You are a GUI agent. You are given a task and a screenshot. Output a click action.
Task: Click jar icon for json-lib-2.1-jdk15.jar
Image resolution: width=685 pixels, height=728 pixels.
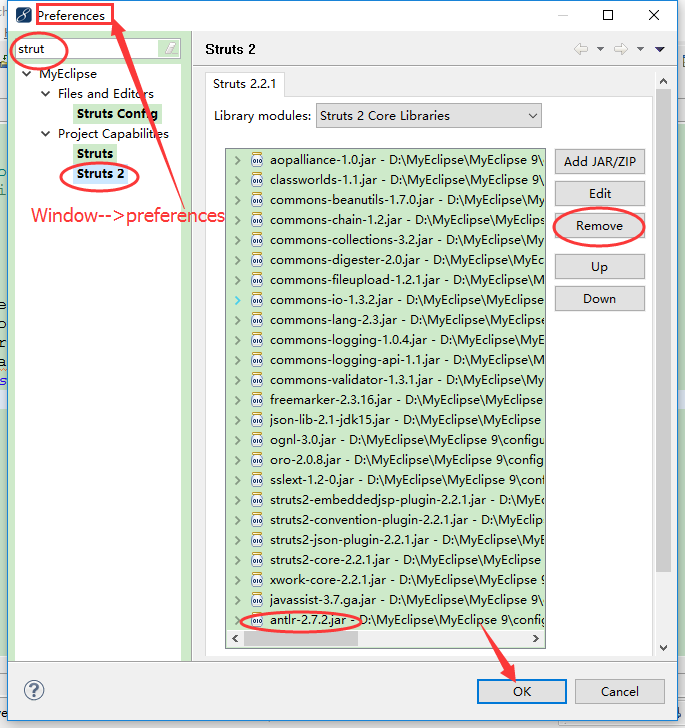coord(257,420)
